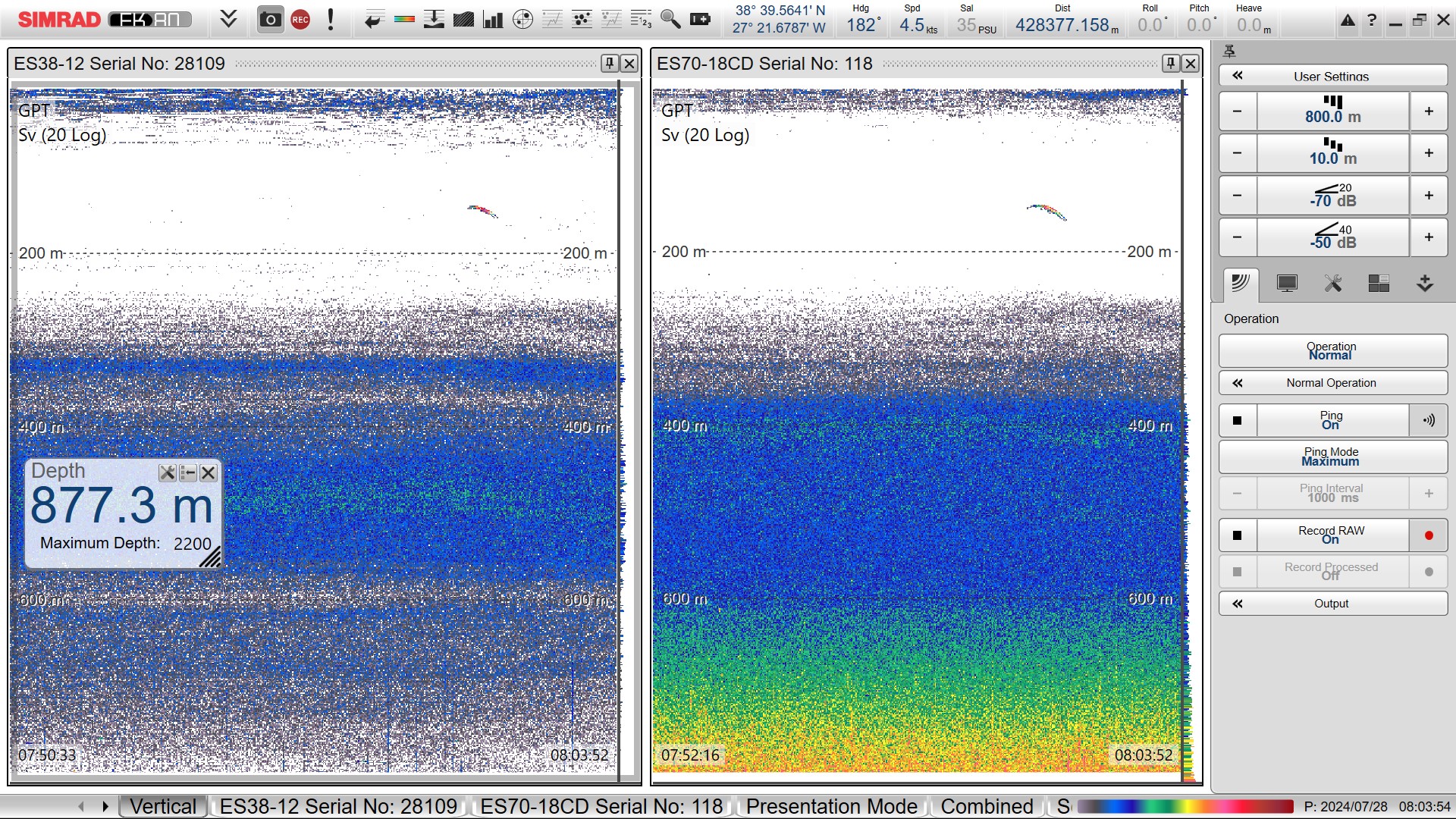Click the battery-shaped icon in the toolbar
1456x819 pixels.
[700, 20]
